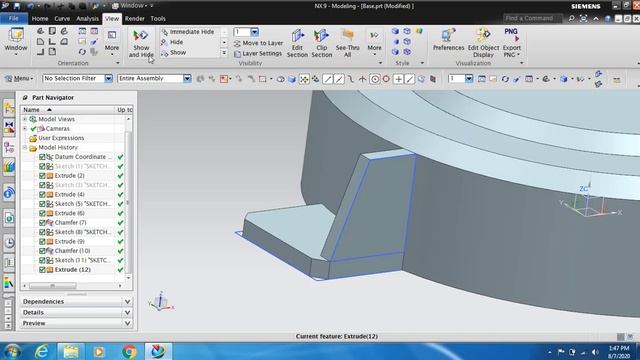Open Edit Section tool
This screenshot has width=640, height=360.
(297, 43)
